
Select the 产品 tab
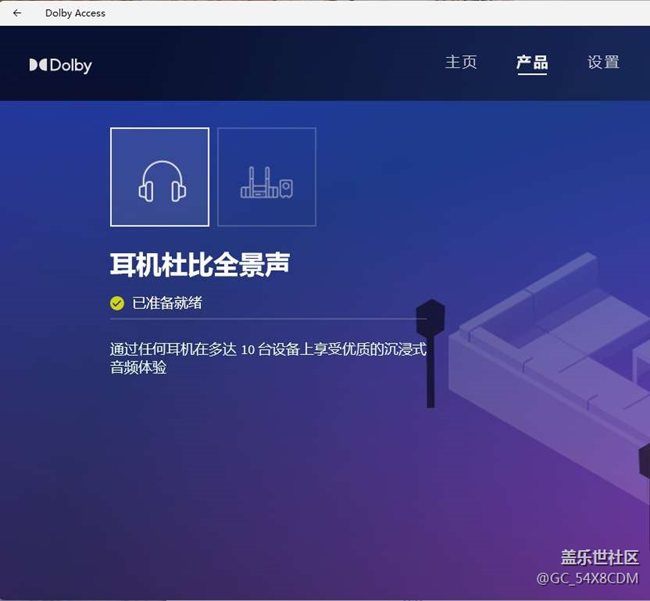(x=532, y=63)
